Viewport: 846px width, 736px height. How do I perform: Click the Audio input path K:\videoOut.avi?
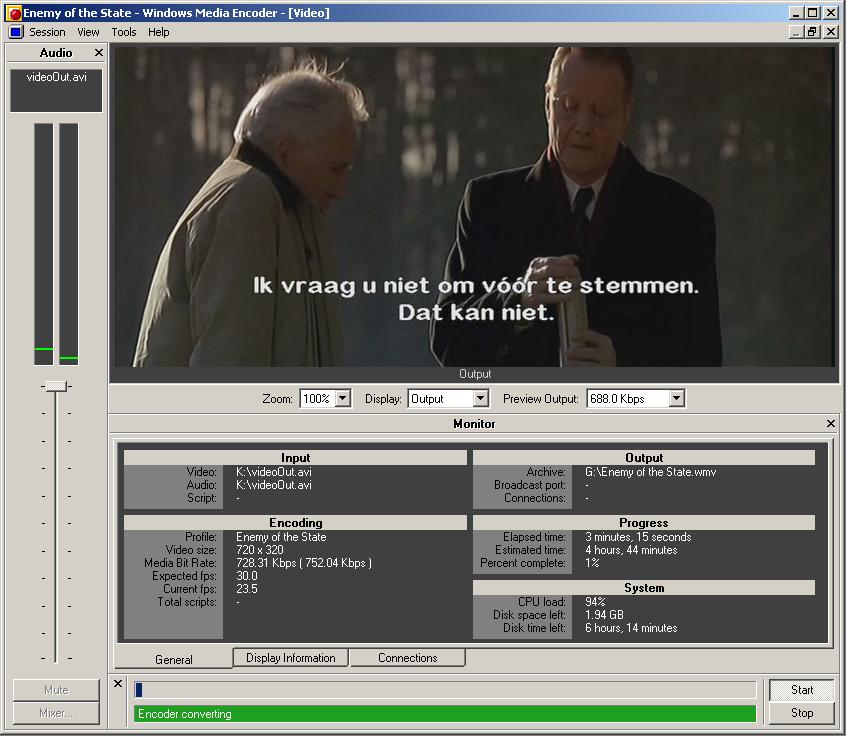pos(274,485)
